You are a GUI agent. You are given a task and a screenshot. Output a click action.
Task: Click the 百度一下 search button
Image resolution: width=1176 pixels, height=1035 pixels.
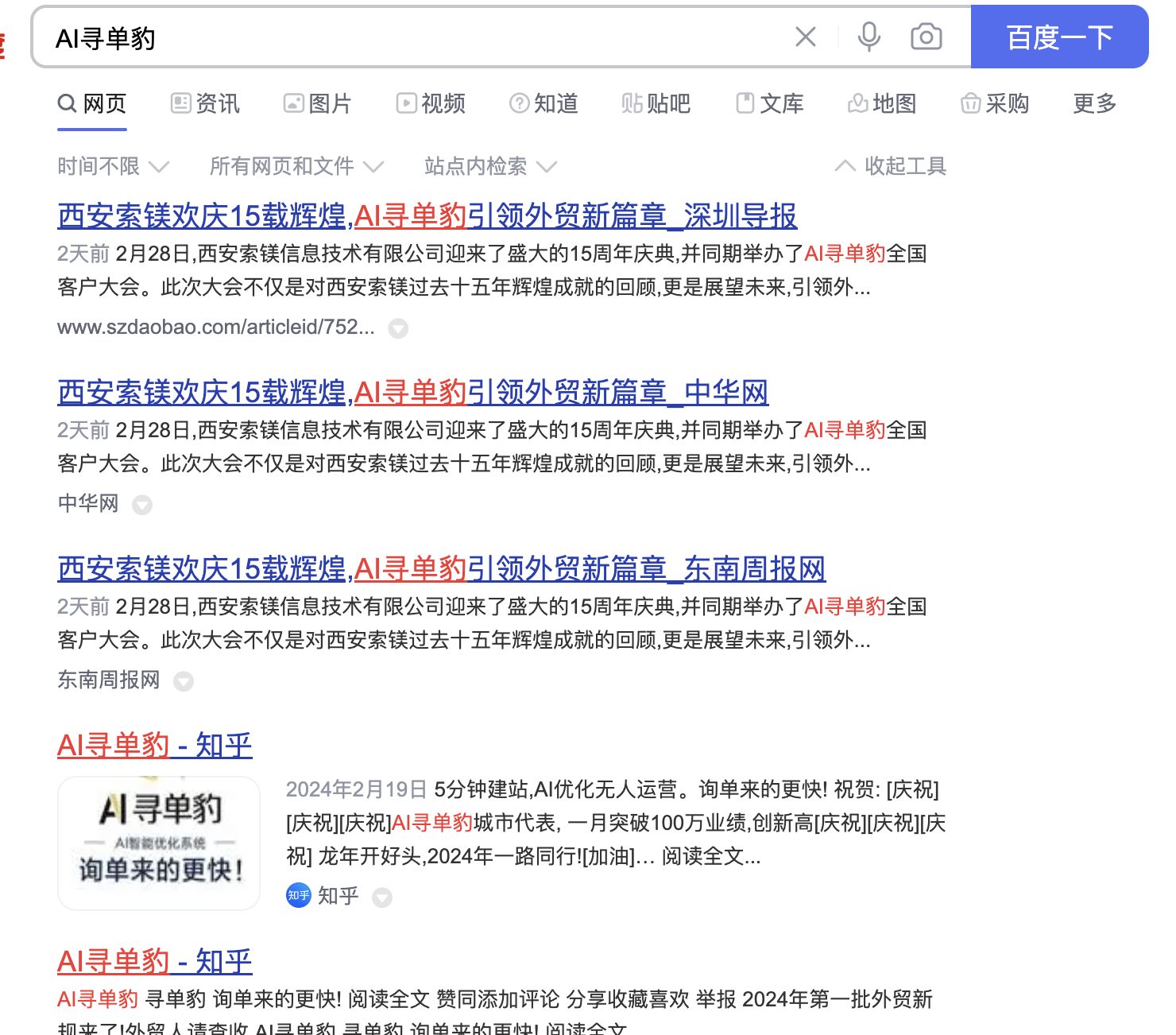(1060, 37)
